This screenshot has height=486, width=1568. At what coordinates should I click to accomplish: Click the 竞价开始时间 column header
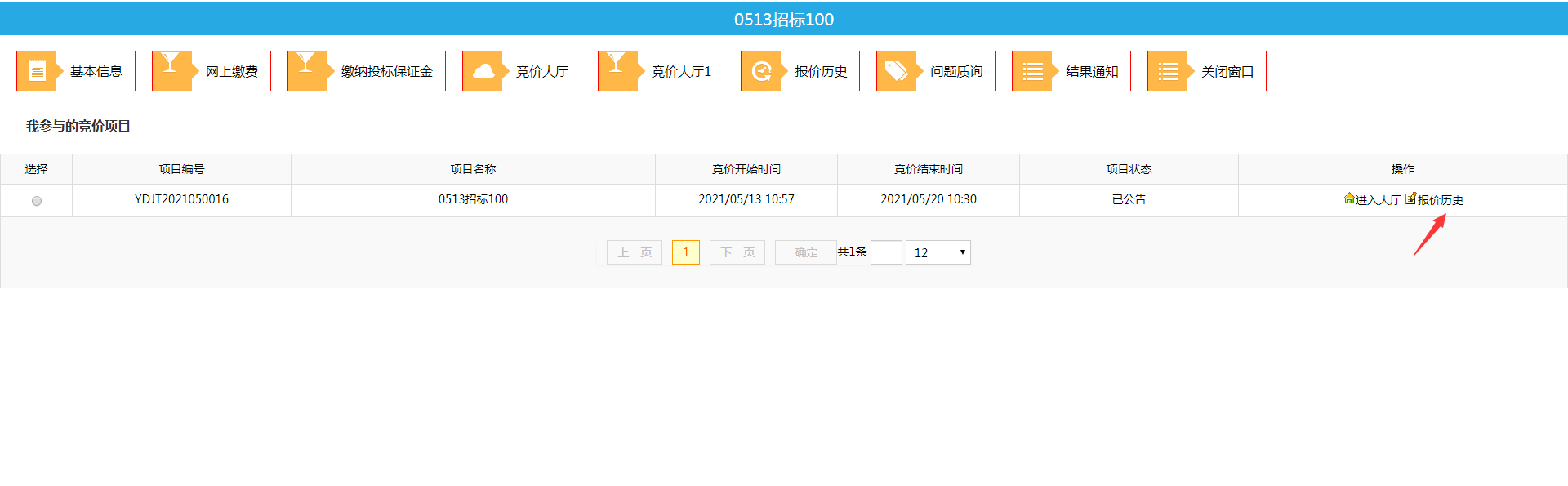[x=746, y=169]
